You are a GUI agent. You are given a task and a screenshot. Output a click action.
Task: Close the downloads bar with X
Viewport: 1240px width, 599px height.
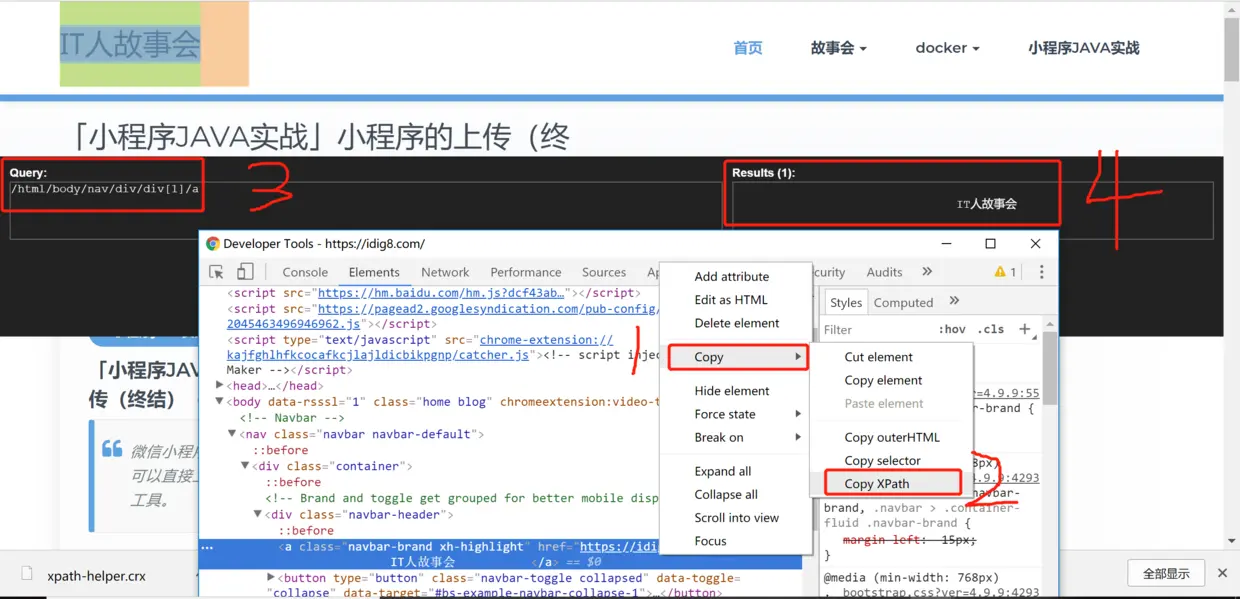pyautogui.click(x=1221, y=574)
